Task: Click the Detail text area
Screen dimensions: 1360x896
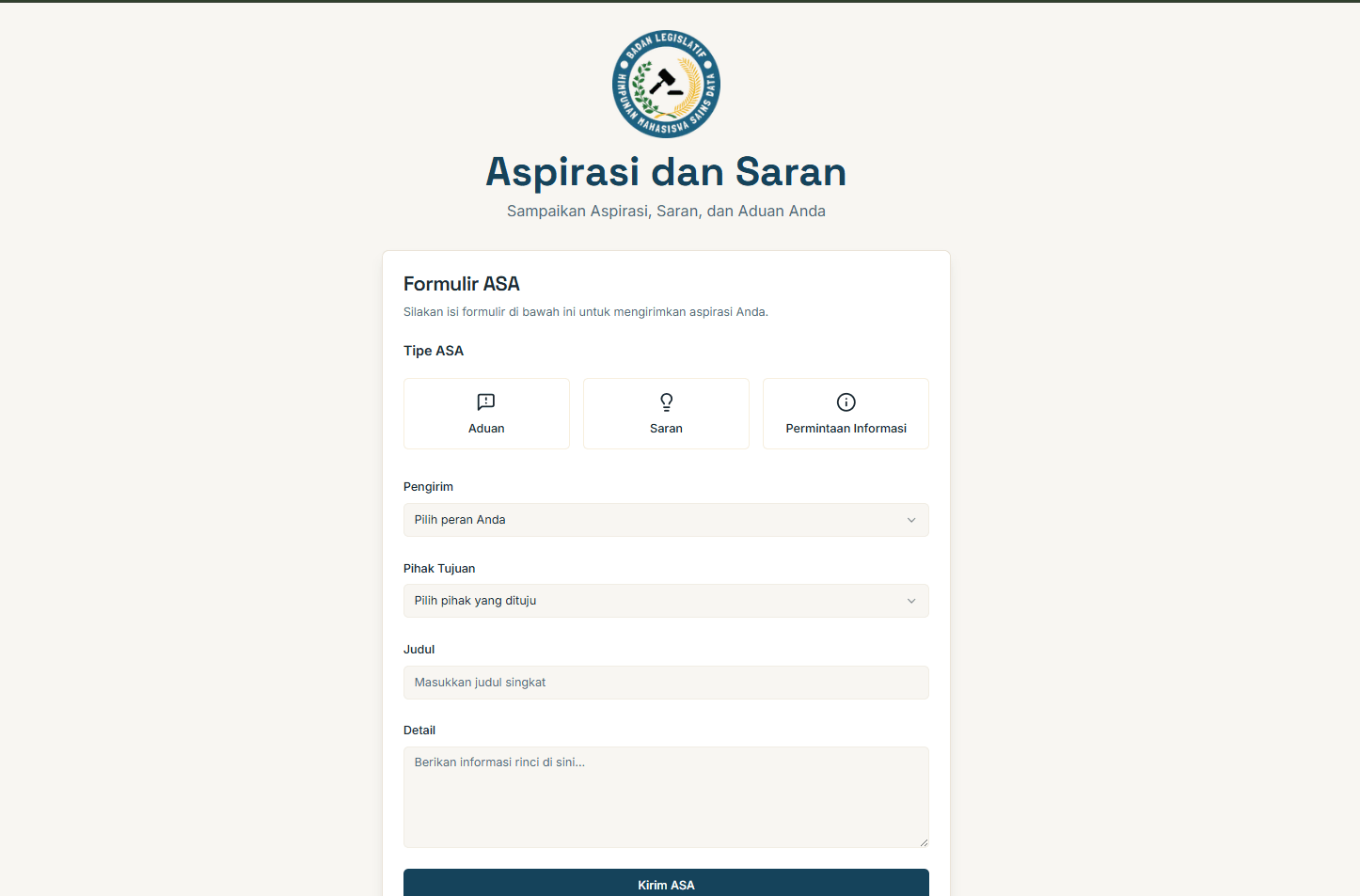Action: click(666, 796)
